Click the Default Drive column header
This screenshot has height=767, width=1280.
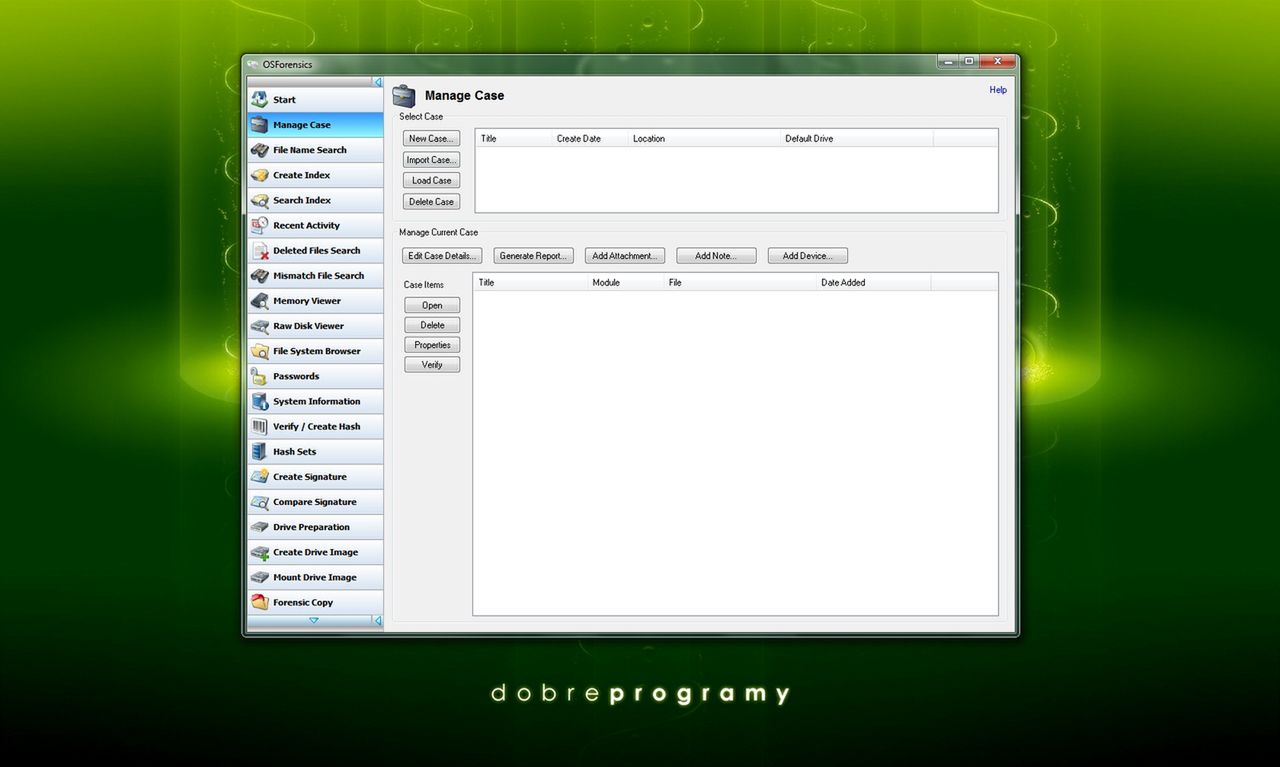point(857,139)
